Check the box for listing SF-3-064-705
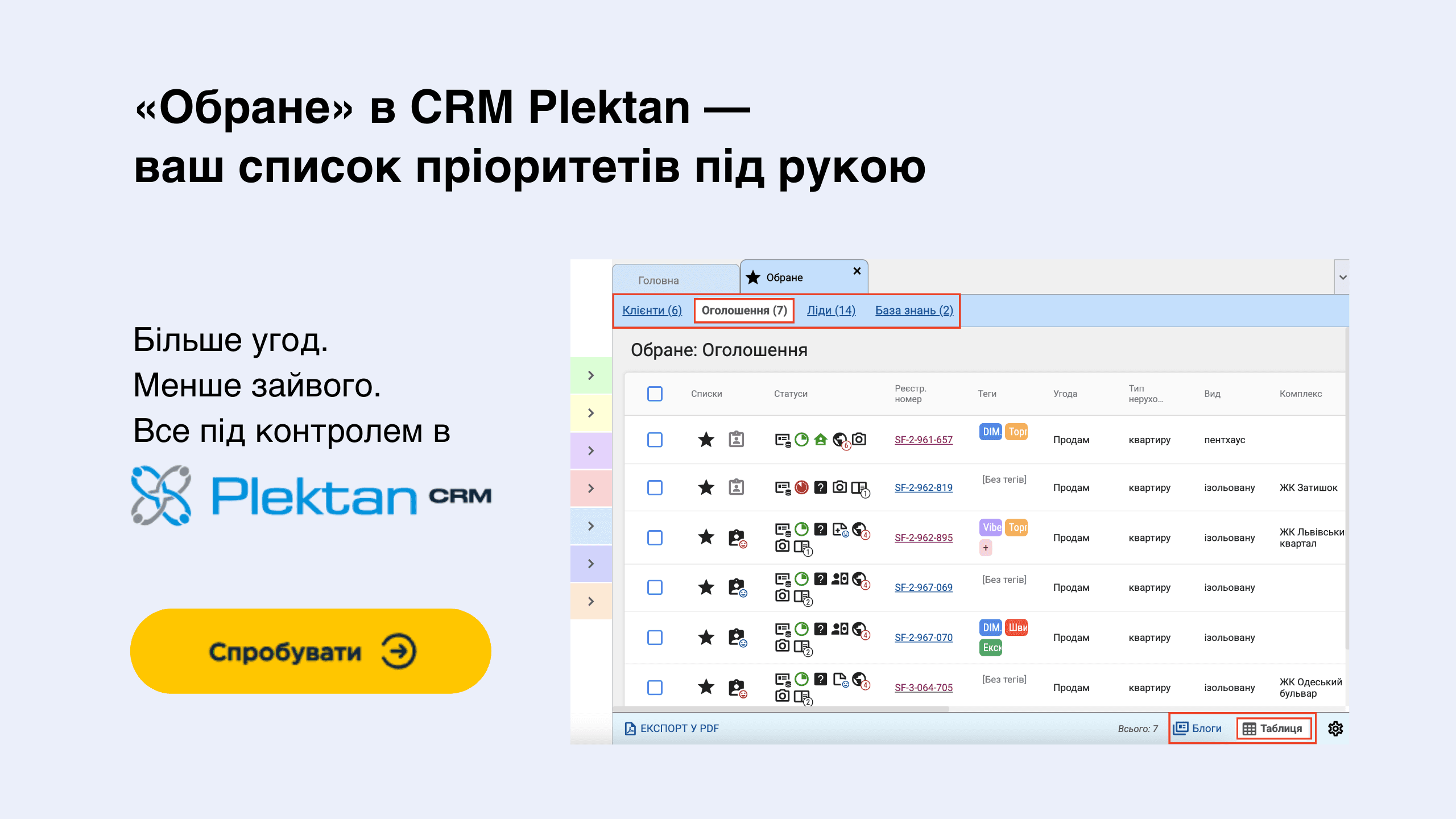Image resolution: width=1456 pixels, height=819 pixels. coord(655,688)
